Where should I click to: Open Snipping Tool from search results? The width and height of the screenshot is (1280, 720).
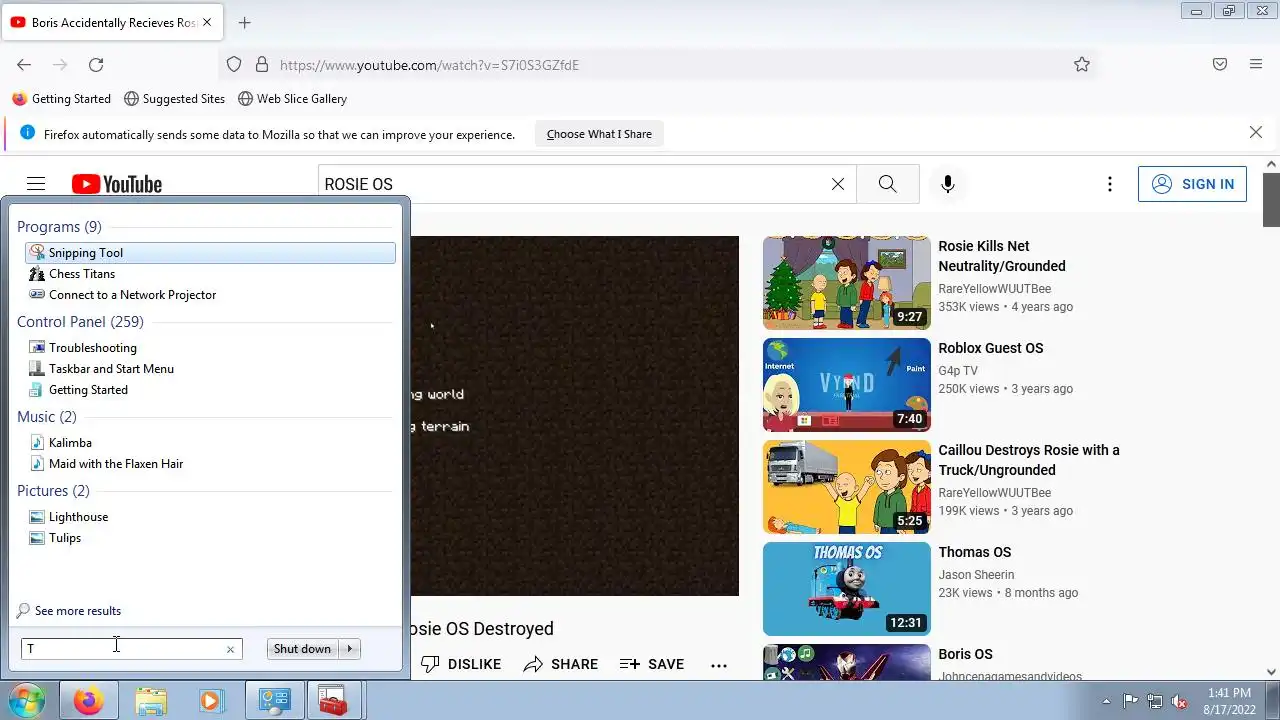click(x=210, y=253)
